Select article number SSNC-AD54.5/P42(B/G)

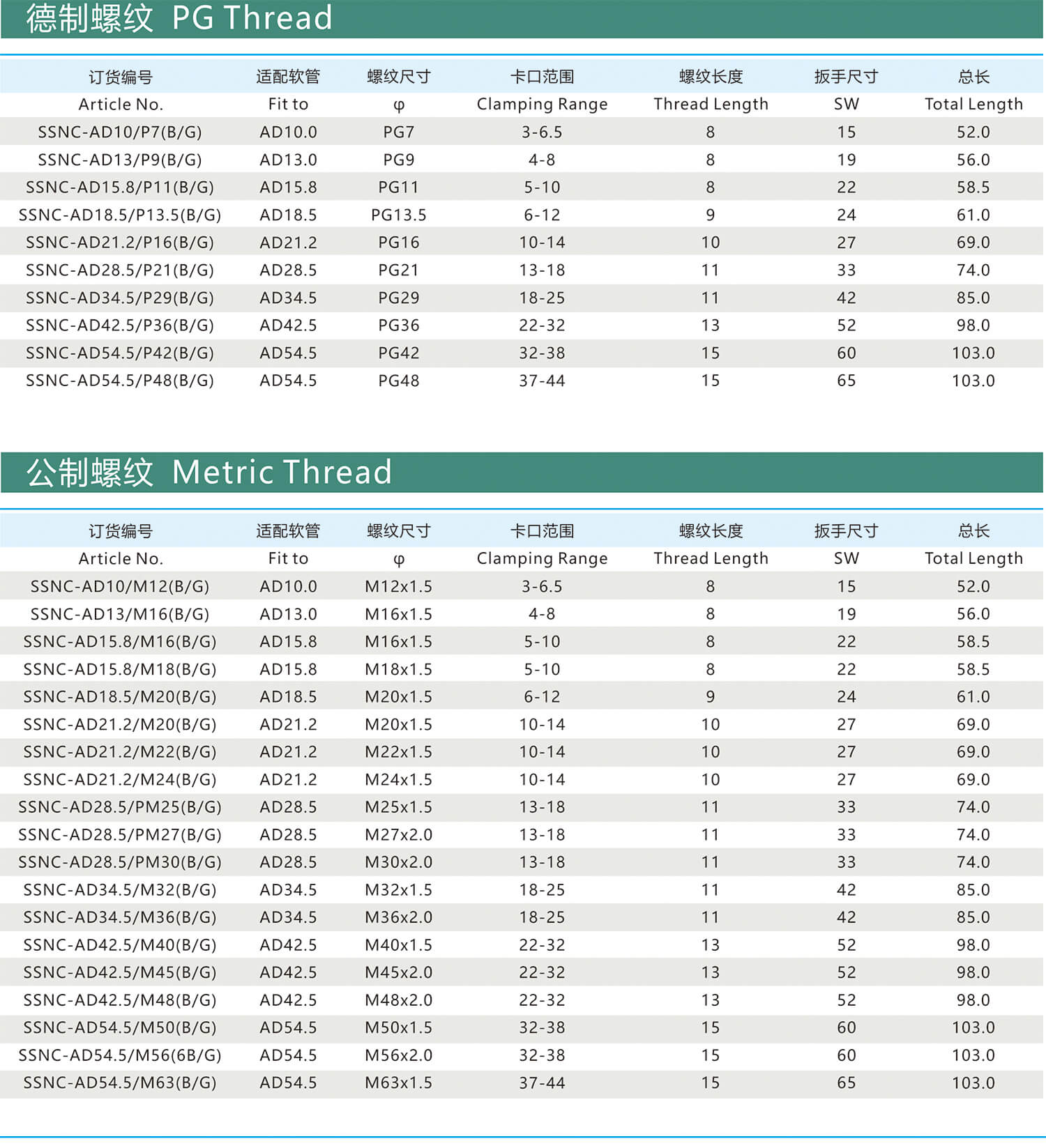point(120,353)
